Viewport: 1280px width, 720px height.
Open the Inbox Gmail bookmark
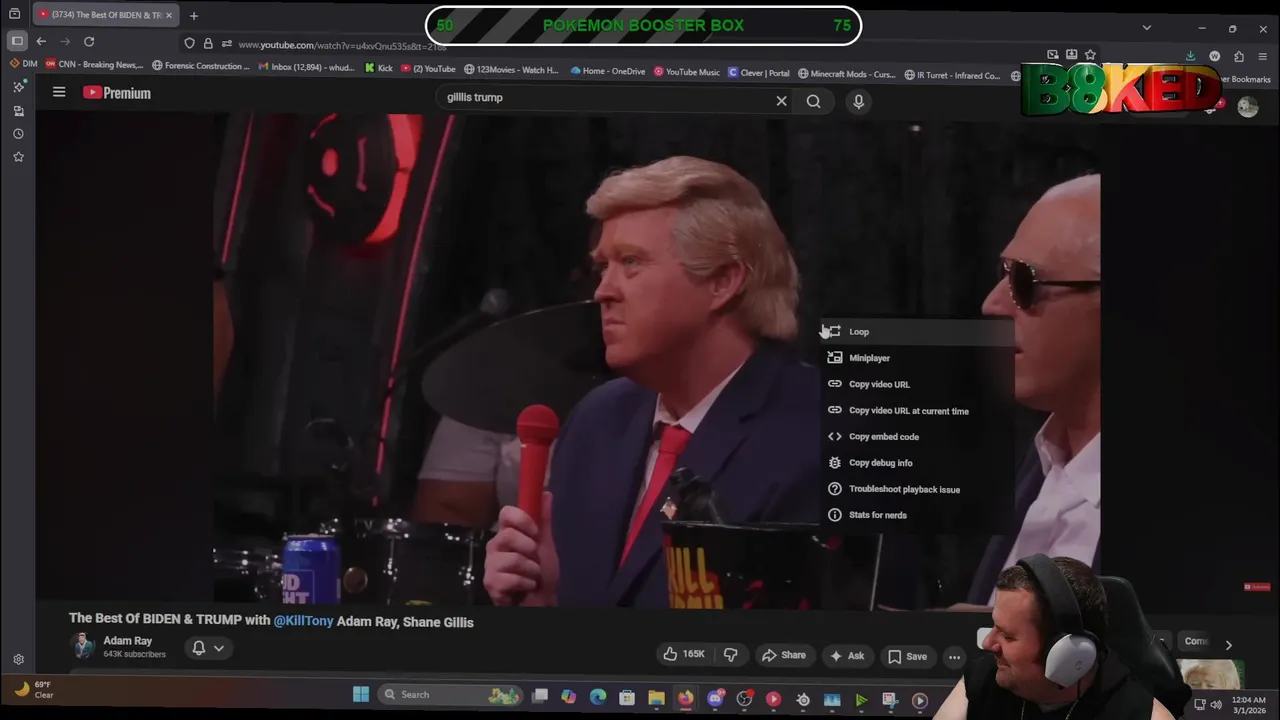click(306, 67)
